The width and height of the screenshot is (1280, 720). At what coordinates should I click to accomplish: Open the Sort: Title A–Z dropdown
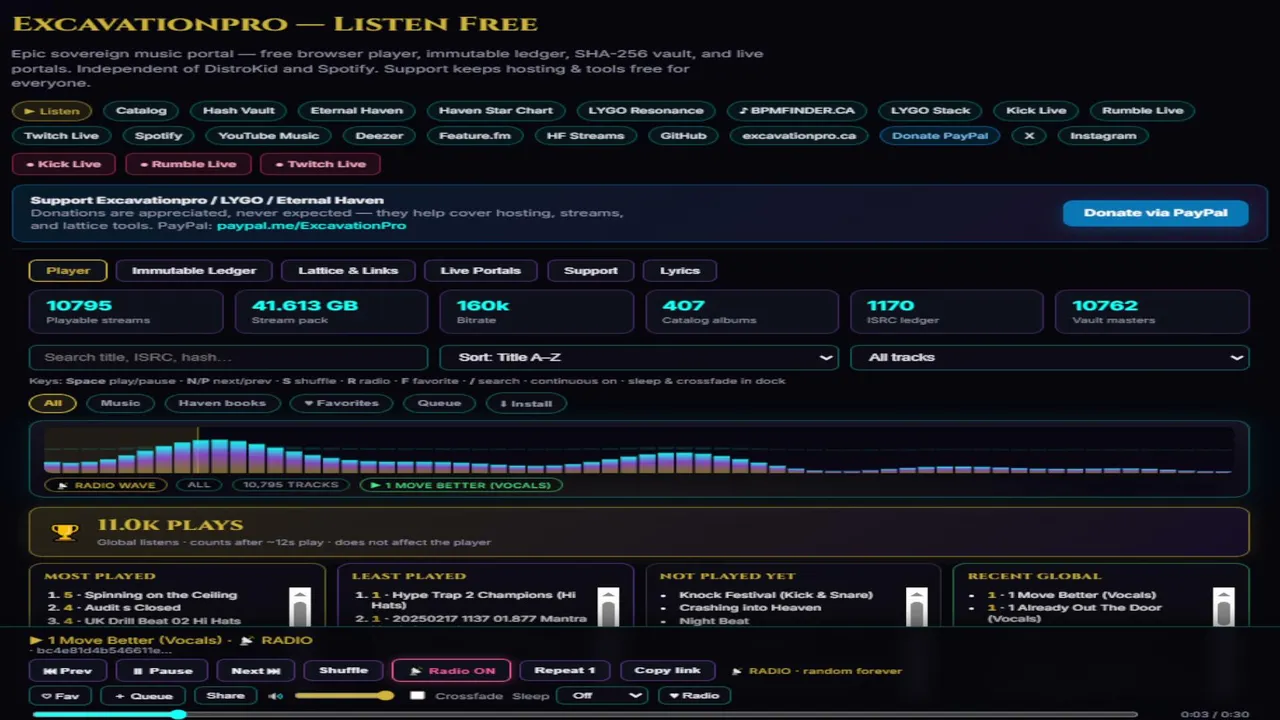pos(639,358)
